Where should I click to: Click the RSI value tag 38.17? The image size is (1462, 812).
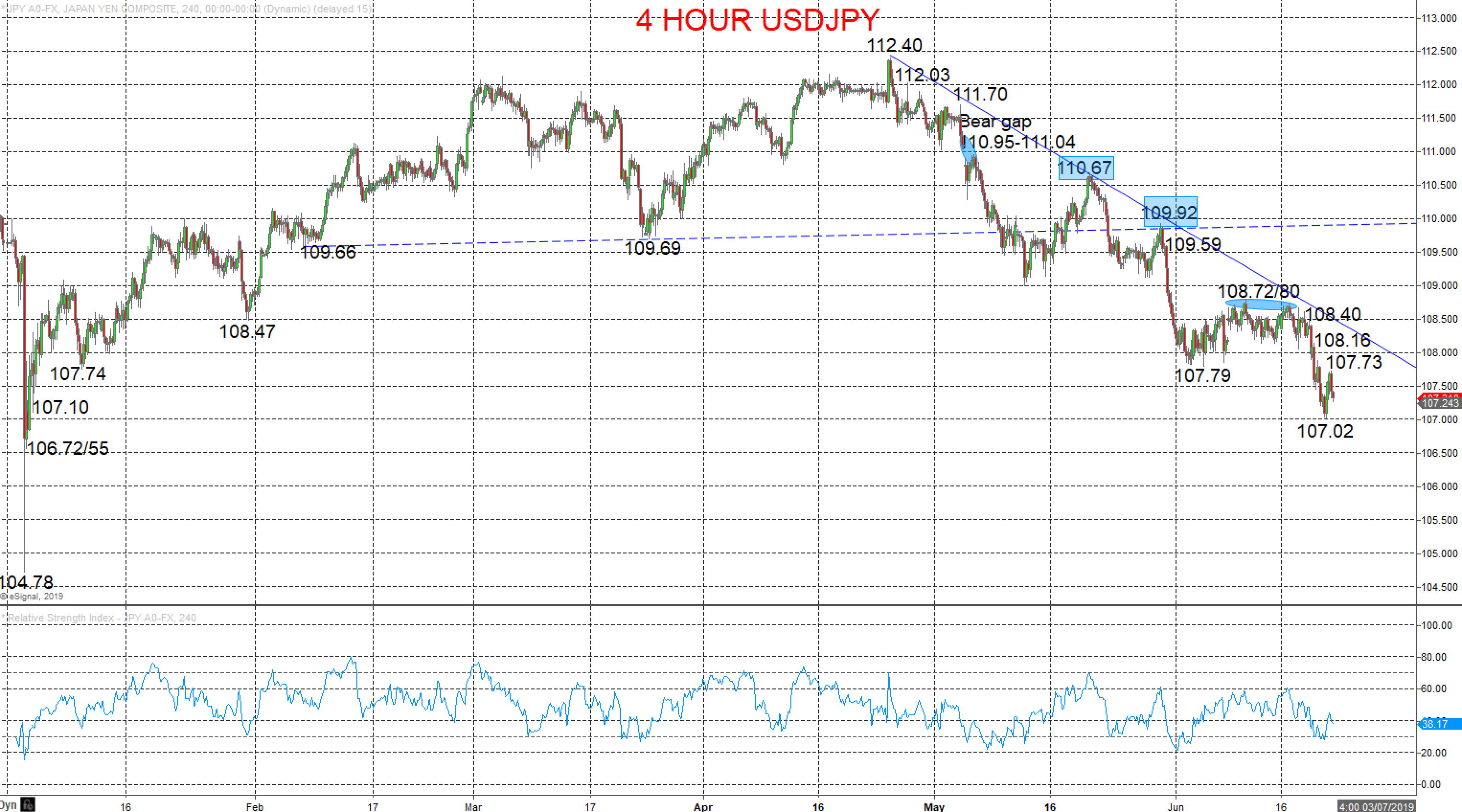[1440, 724]
